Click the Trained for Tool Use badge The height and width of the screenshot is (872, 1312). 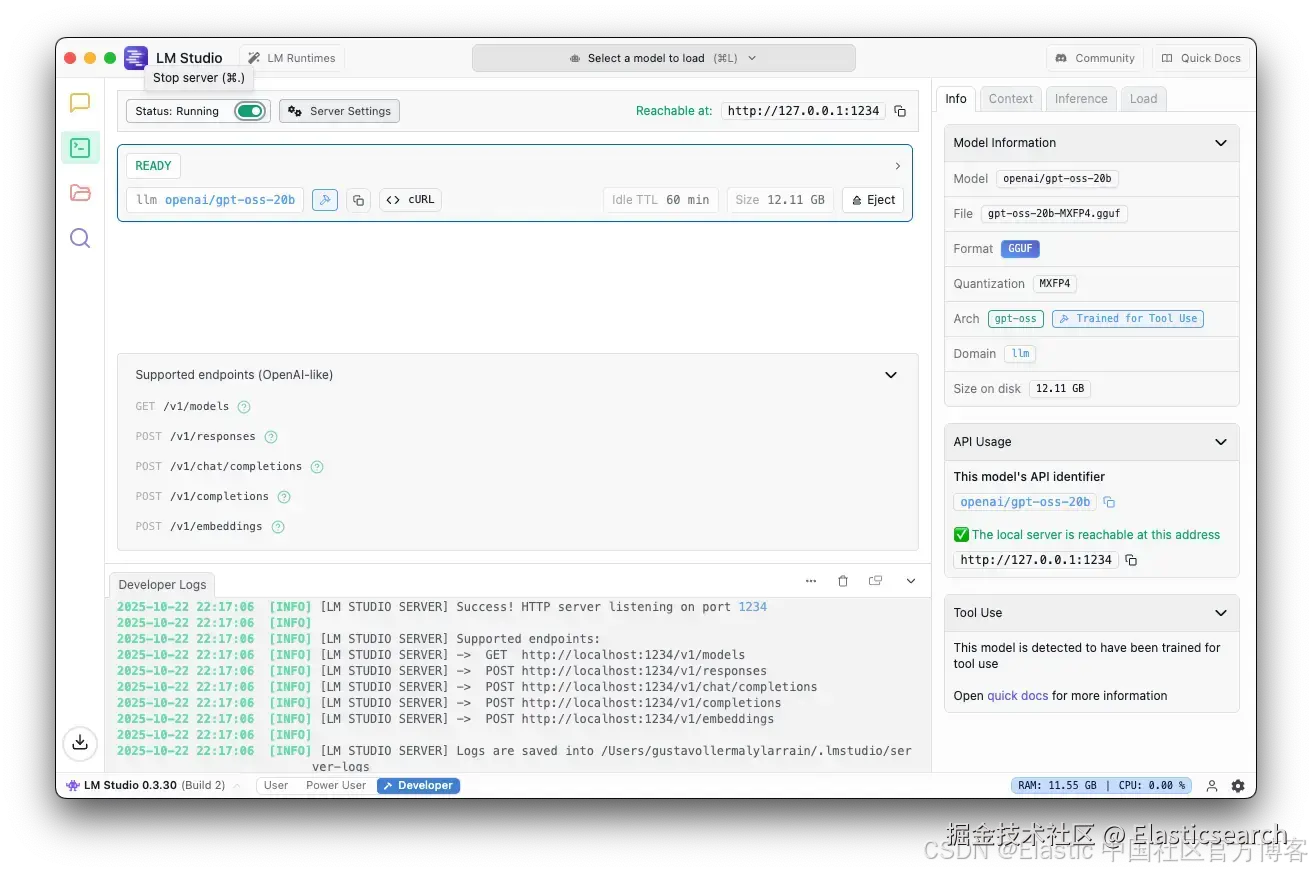[x=1128, y=319]
